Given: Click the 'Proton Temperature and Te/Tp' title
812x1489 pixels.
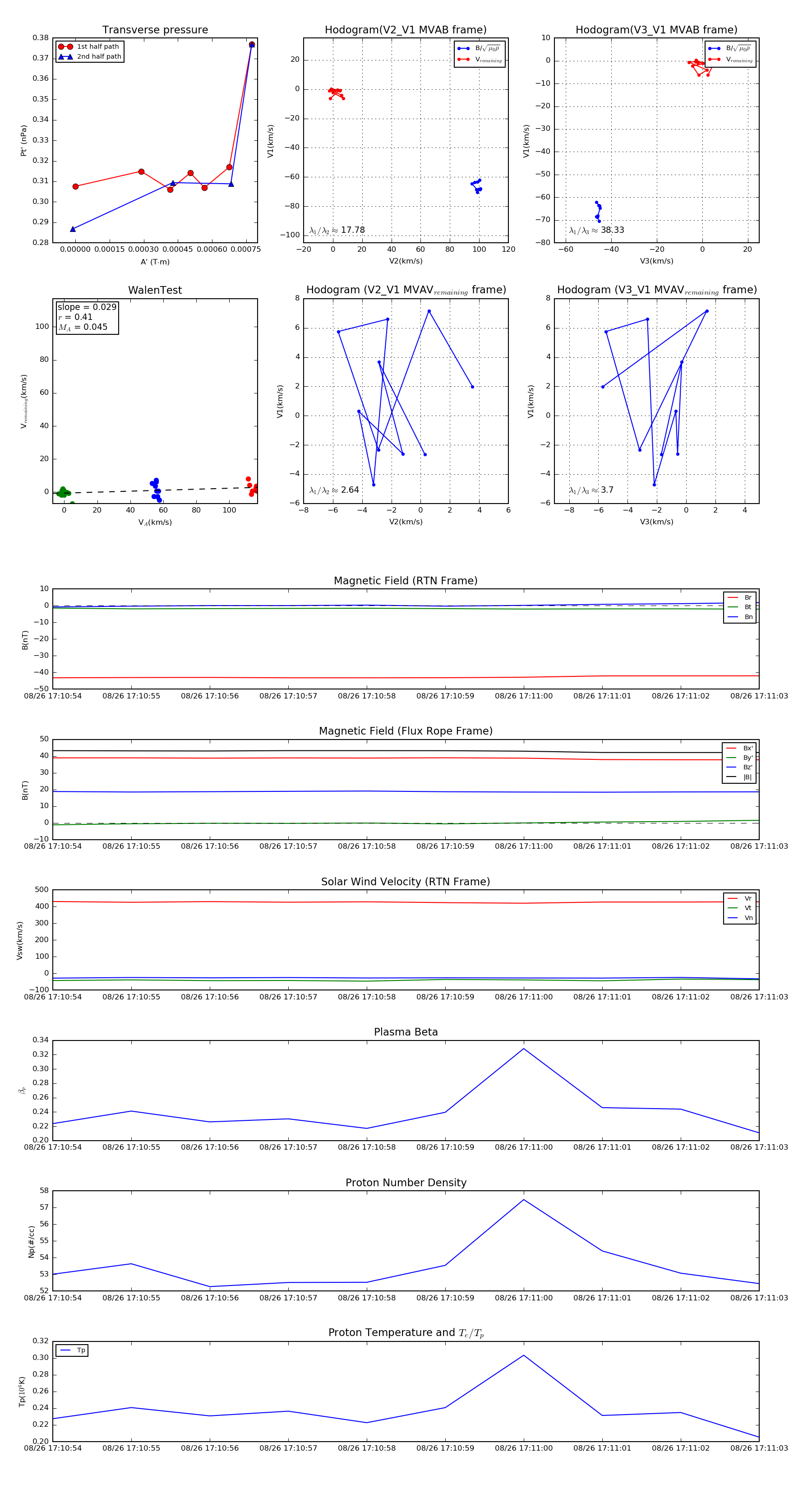Looking at the screenshot, I should [x=406, y=1333].
